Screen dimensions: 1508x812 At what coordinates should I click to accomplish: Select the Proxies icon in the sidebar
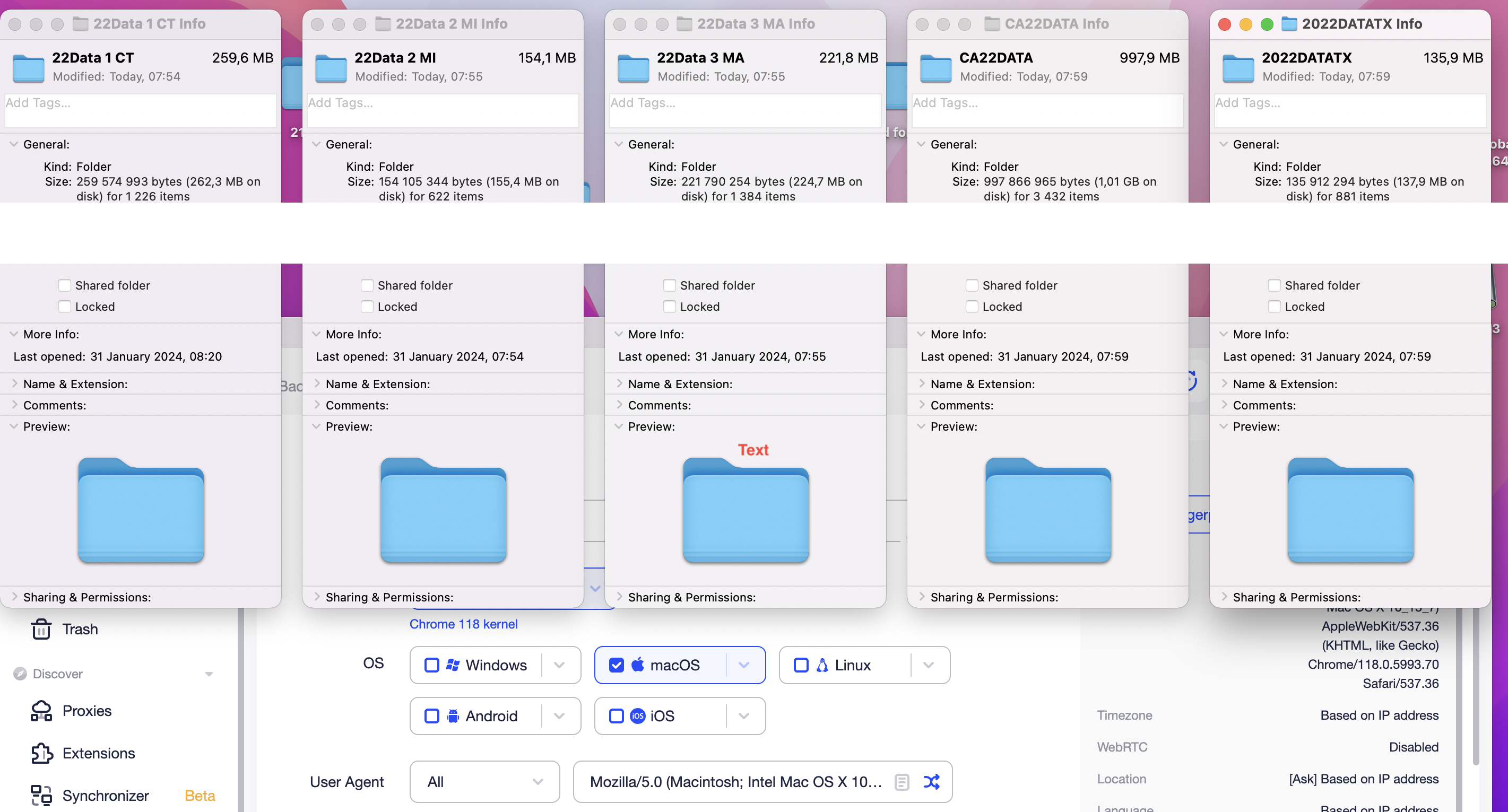click(41, 710)
